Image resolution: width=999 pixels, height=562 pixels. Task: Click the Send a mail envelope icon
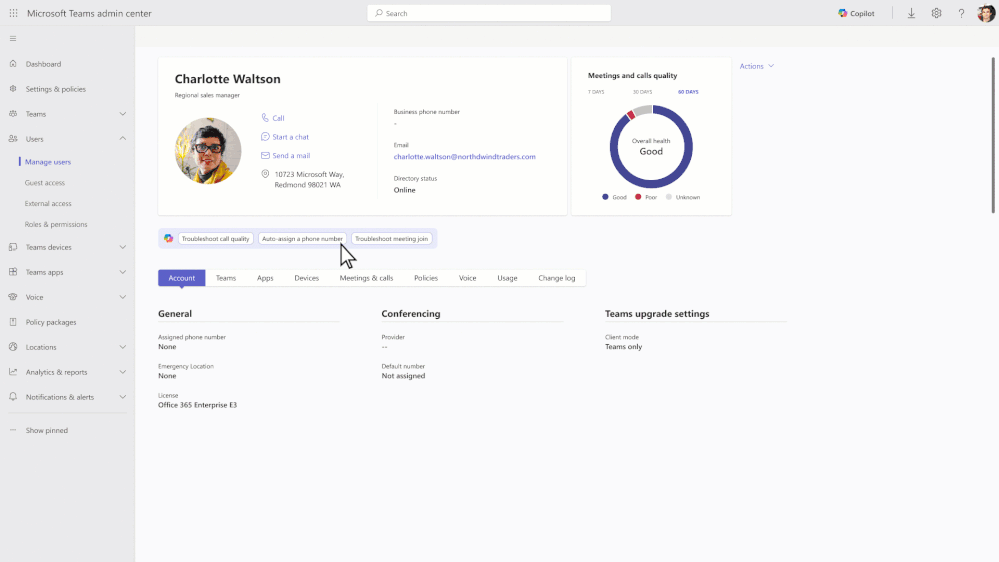tap(265, 155)
